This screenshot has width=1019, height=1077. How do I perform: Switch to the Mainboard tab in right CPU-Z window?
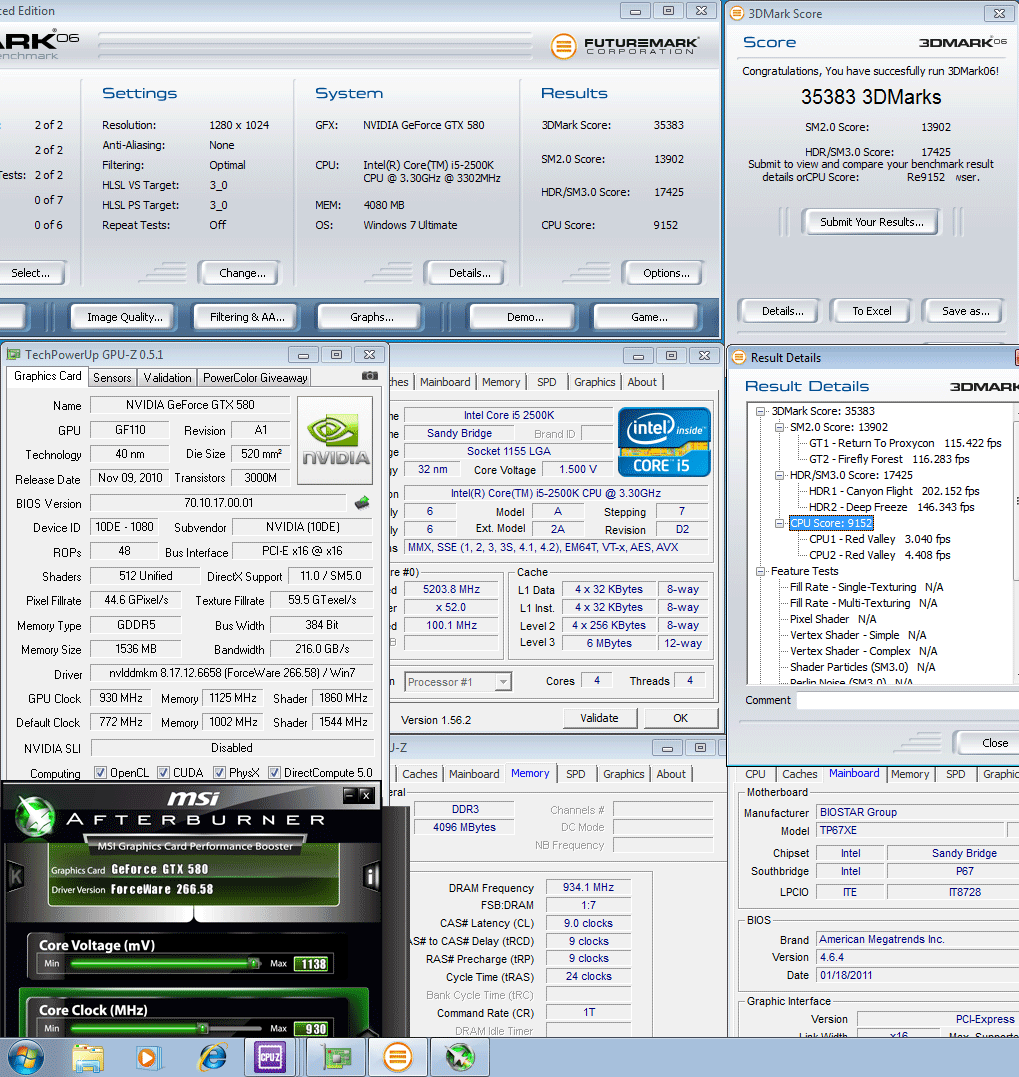coord(854,773)
